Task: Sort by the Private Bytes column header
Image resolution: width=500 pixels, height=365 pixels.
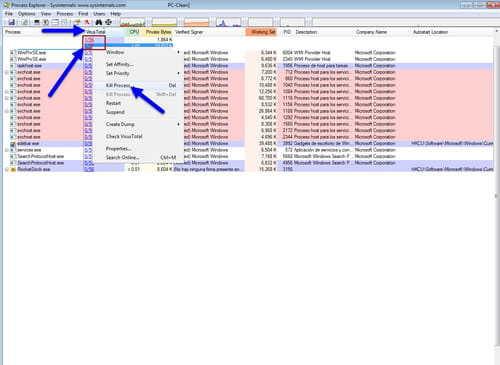Action: pyautogui.click(x=157, y=32)
